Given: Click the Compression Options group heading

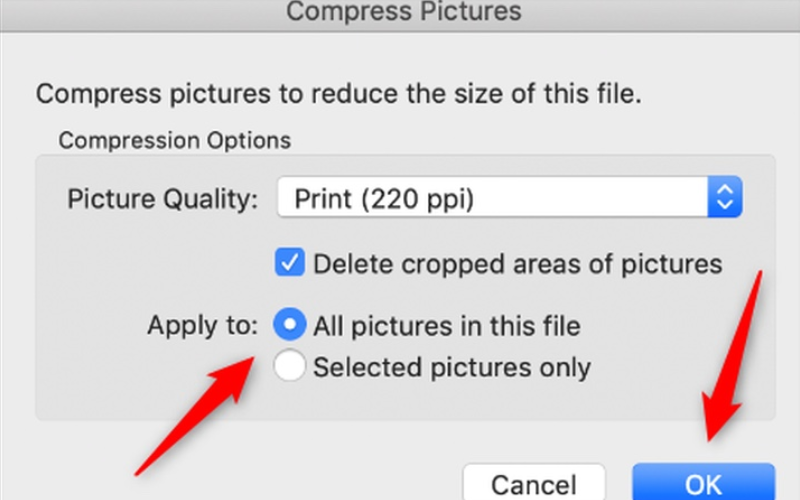Looking at the screenshot, I should pos(174,139).
